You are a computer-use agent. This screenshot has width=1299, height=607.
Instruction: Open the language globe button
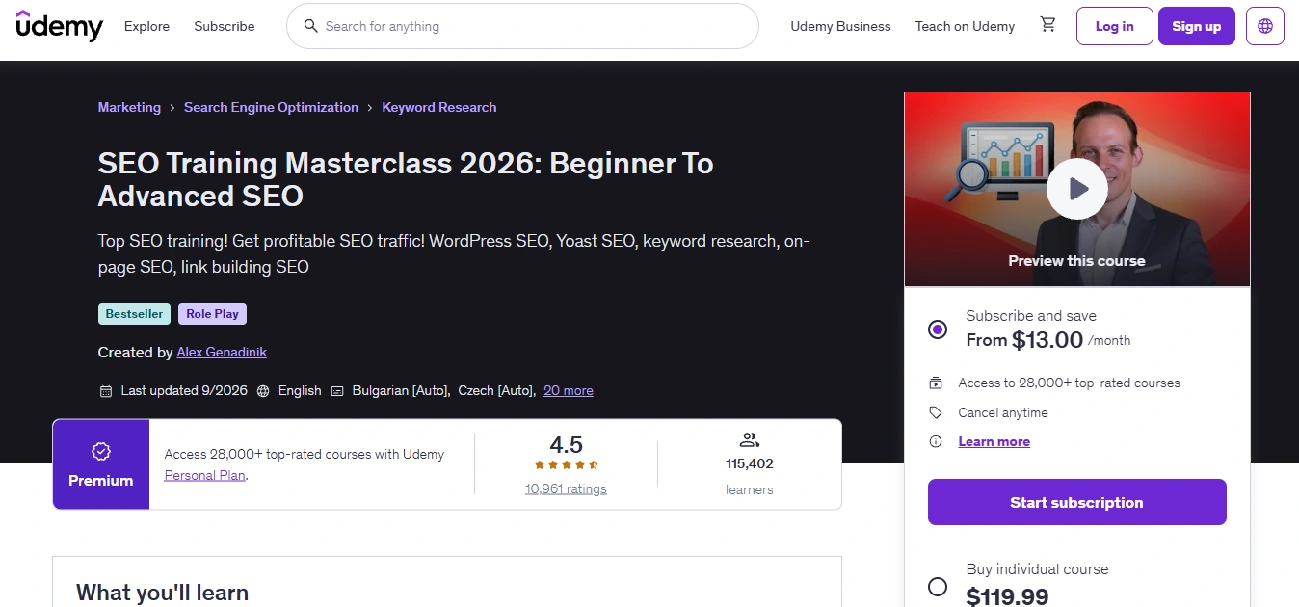[x=1266, y=26]
